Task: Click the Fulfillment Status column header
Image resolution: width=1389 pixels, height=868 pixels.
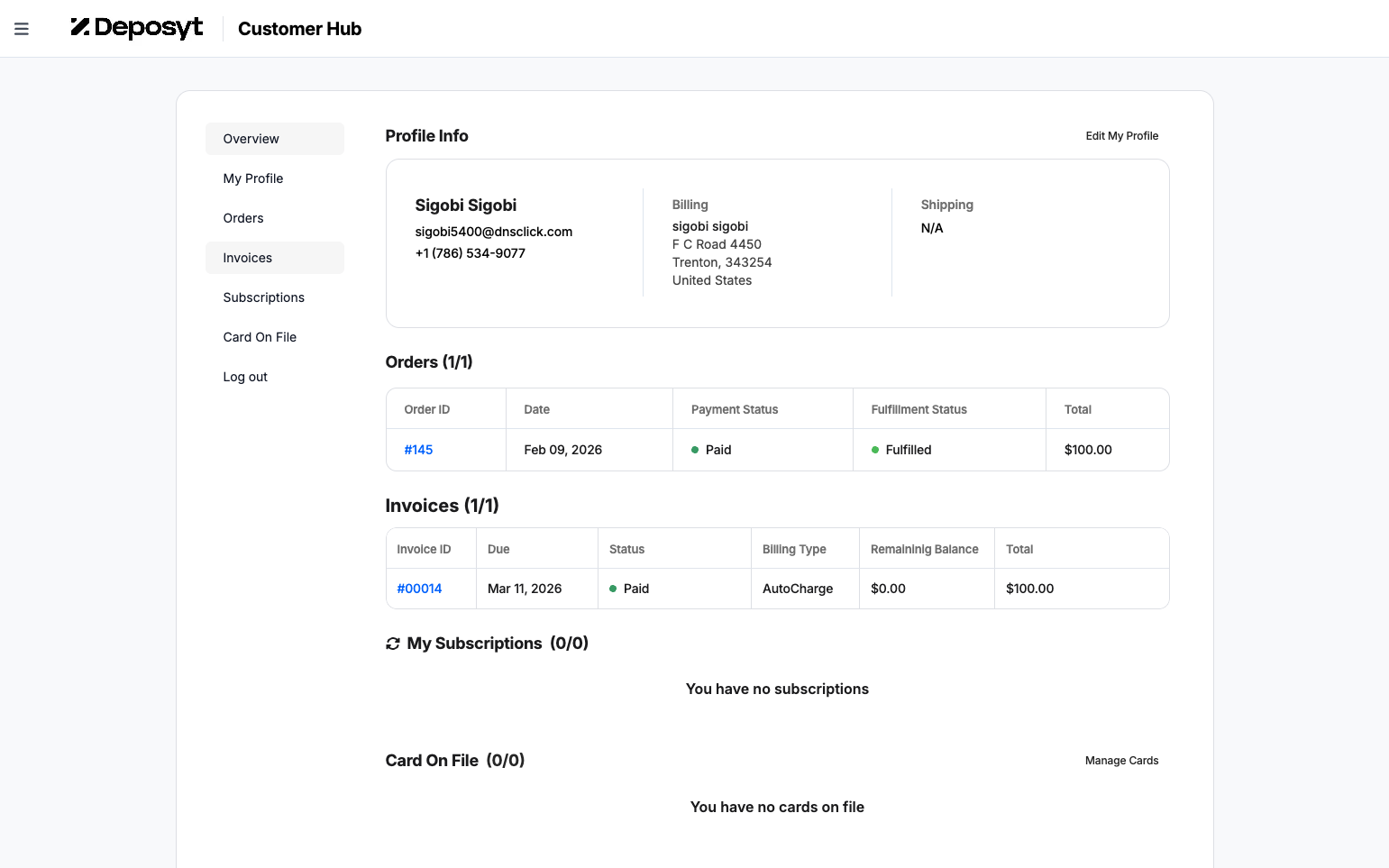Action: pos(918,409)
